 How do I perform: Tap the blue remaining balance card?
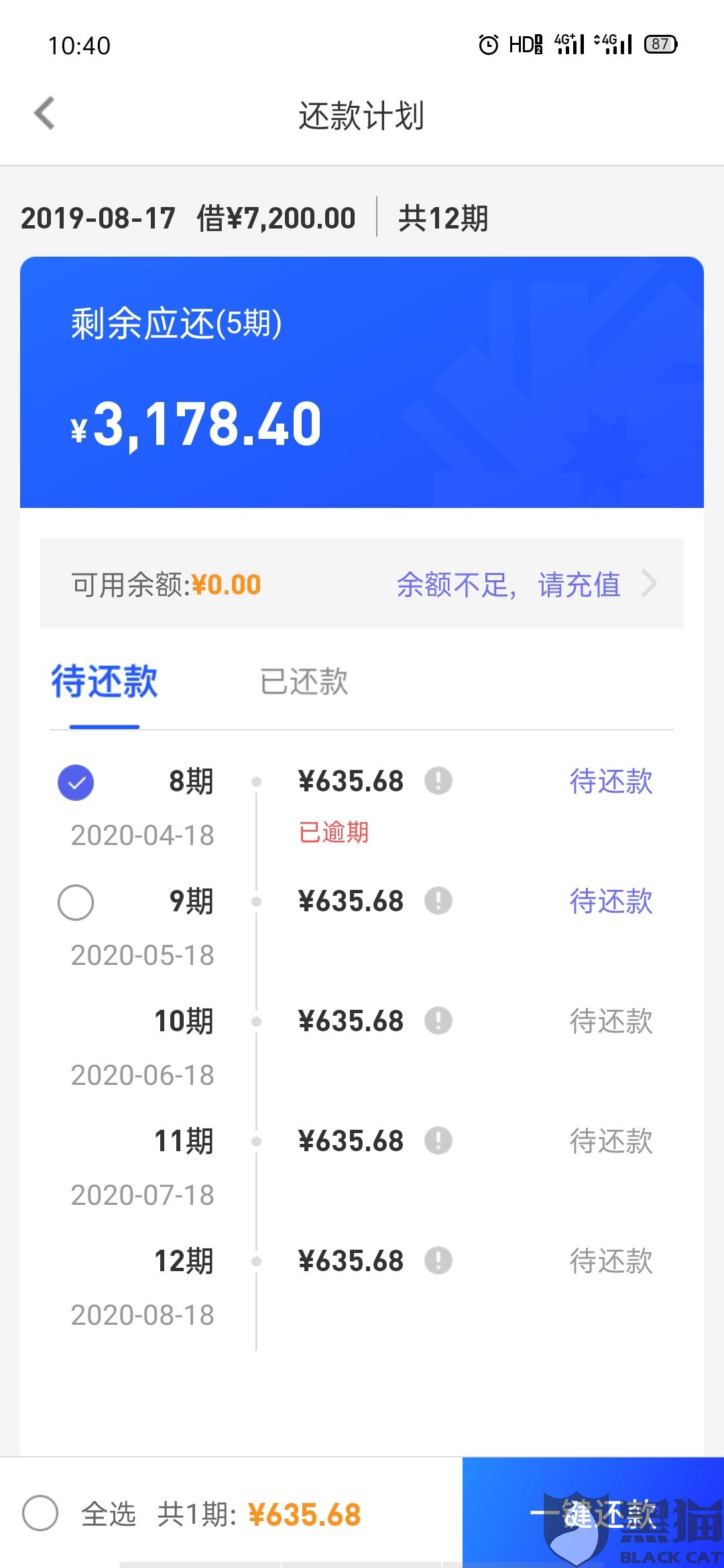pyautogui.click(x=362, y=382)
